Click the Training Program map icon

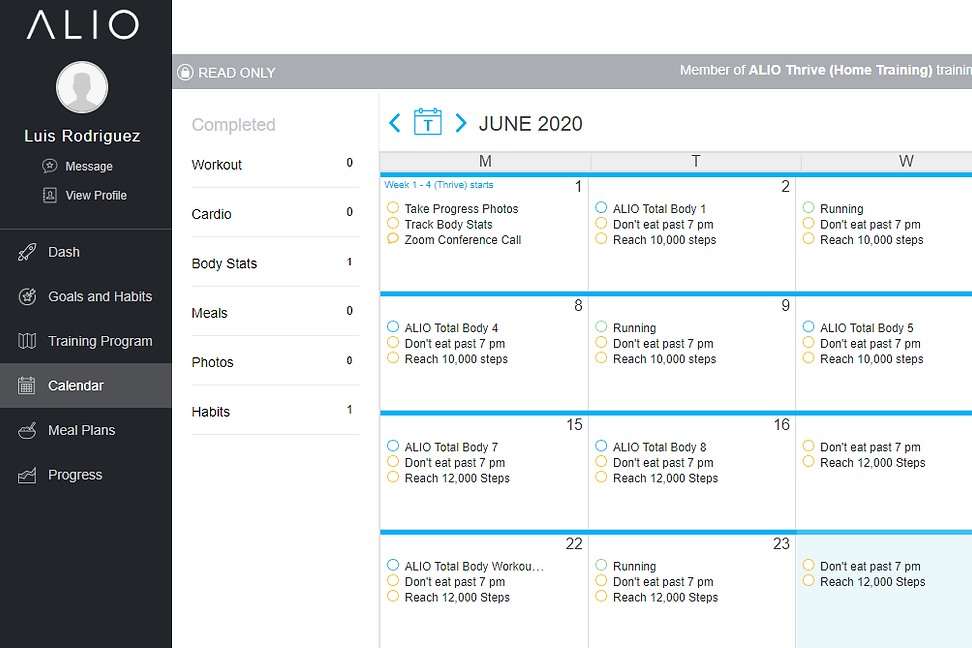click(x=27, y=341)
